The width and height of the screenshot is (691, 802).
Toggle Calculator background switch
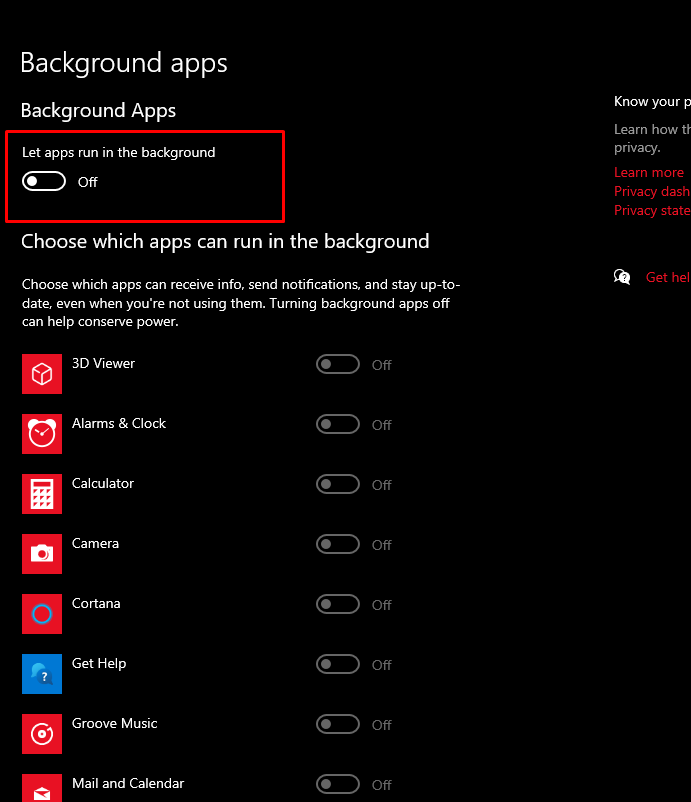coord(338,484)
